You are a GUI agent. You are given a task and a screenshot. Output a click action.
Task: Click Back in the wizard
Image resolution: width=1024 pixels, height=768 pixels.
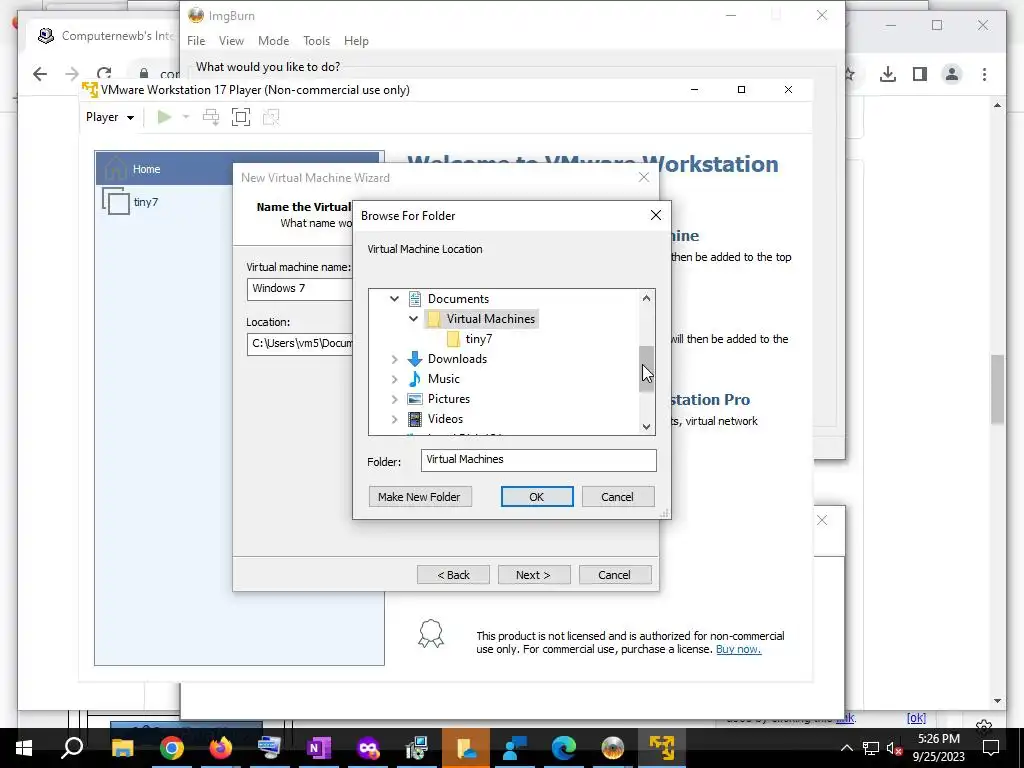[x=453, y=575]
